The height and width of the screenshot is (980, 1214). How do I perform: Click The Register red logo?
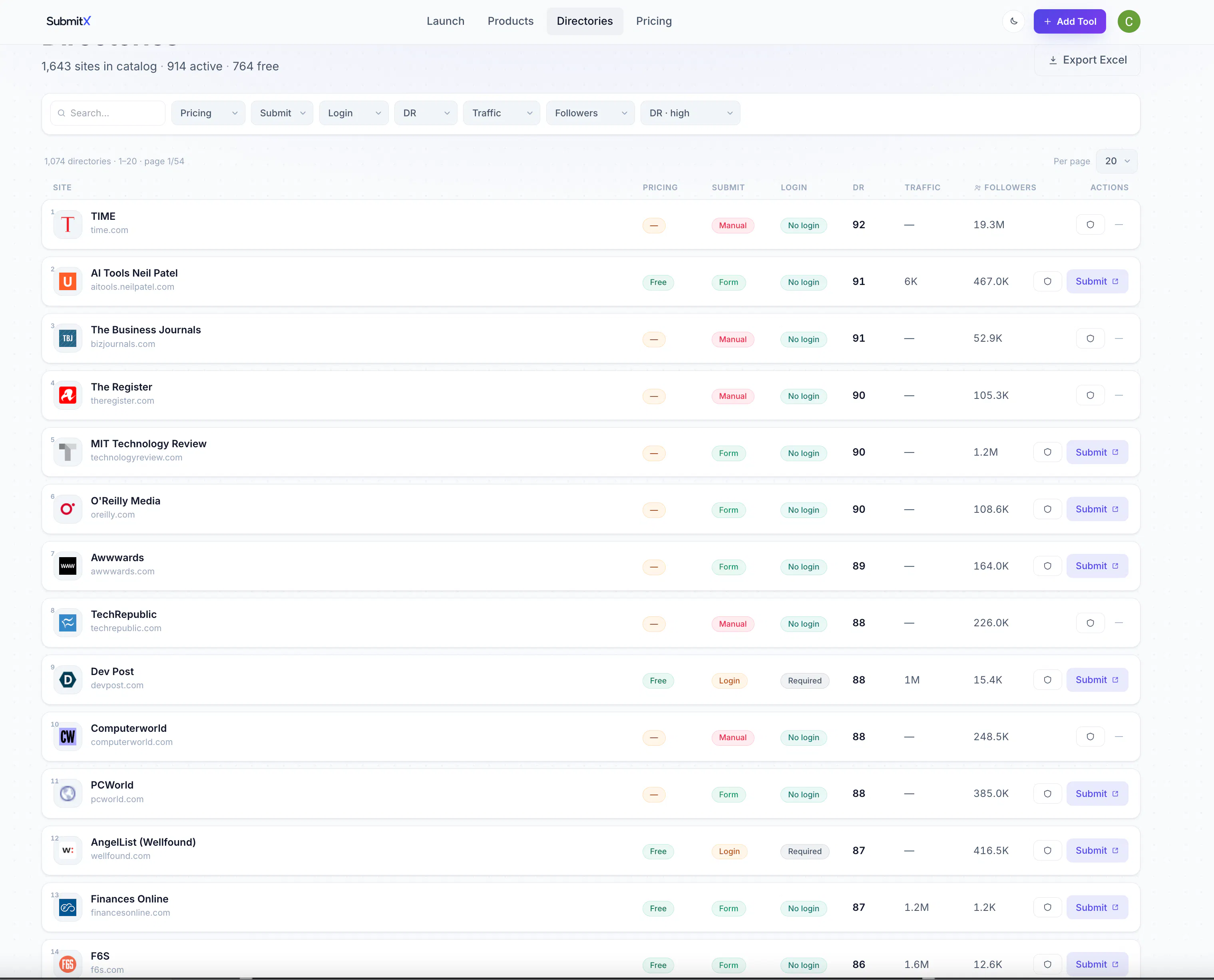[x=68, y=395]
